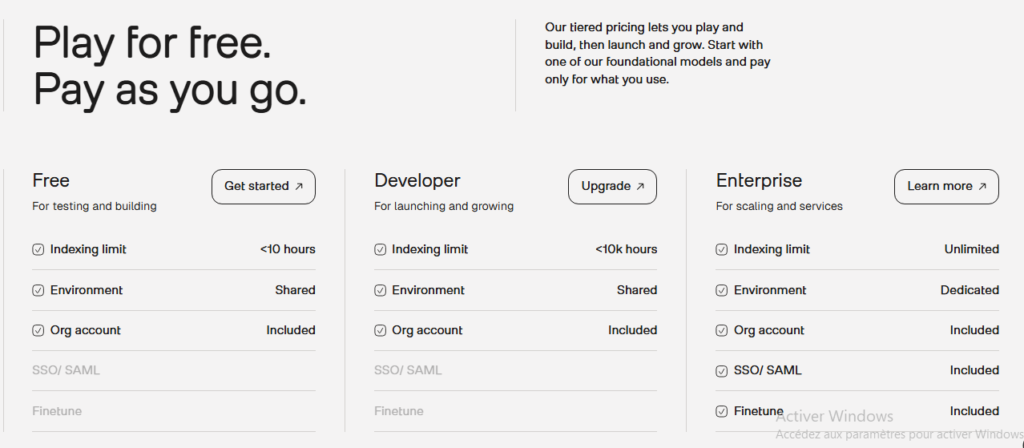Click Developer plan Environment check icon
The height and width of the screenshot is (448, 1024).
380,290
